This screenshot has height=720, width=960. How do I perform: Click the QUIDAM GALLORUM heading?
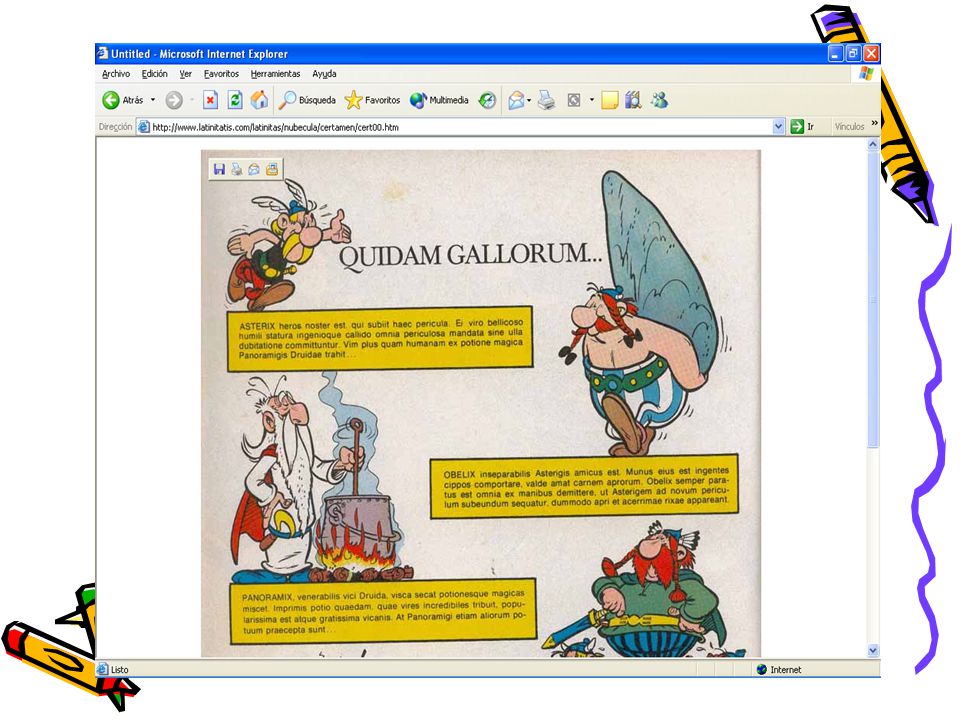(471, 255)
